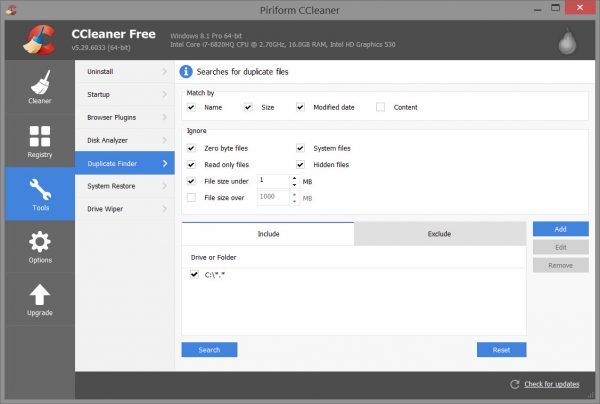
Task: Select the Tools wrench icon
Action: (39, 190)
